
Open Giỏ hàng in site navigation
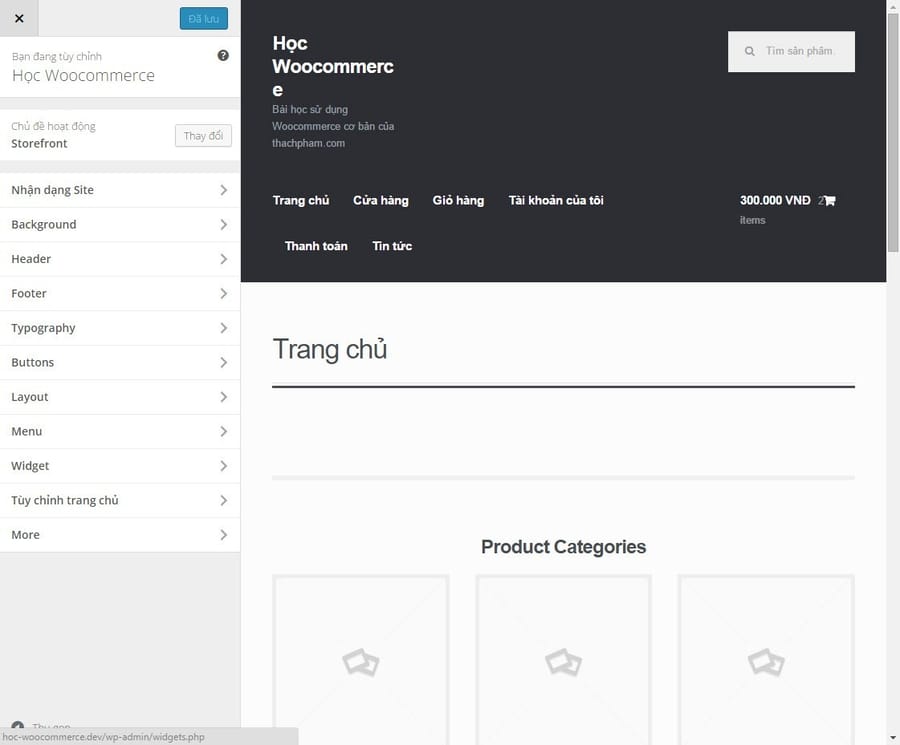coord(458,200)
